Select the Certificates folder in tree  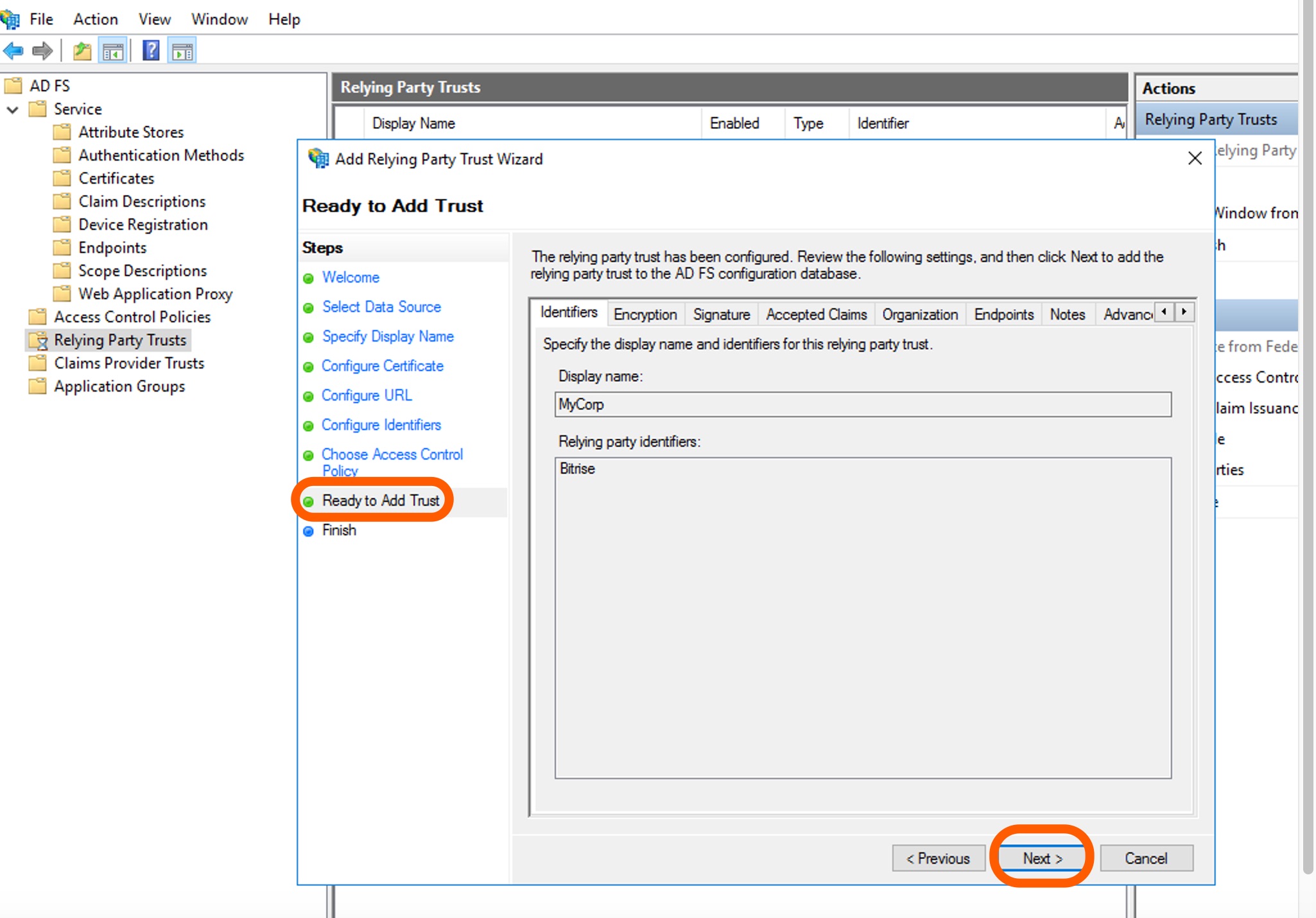coord(116,178)
